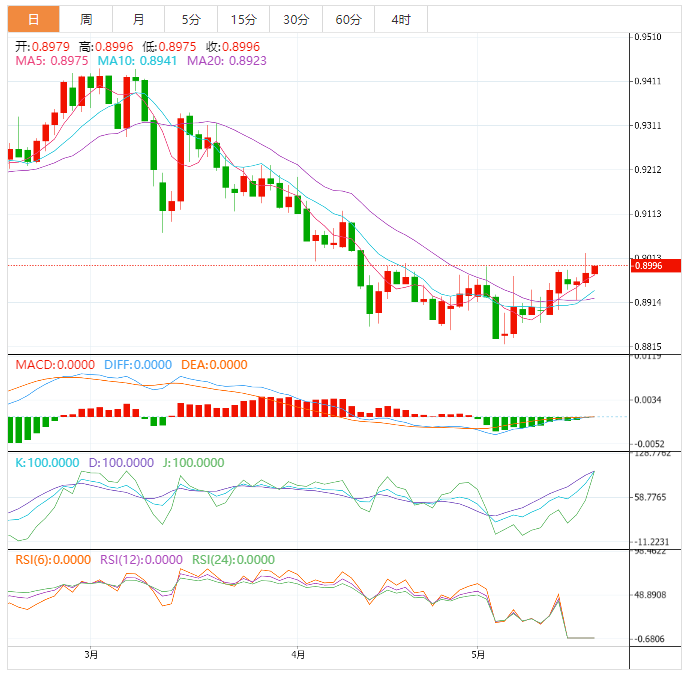Image resolution: width=689 pixels, height=675 pixels.
Task: Switch to the 月 monthly tab
Action: 138,19
